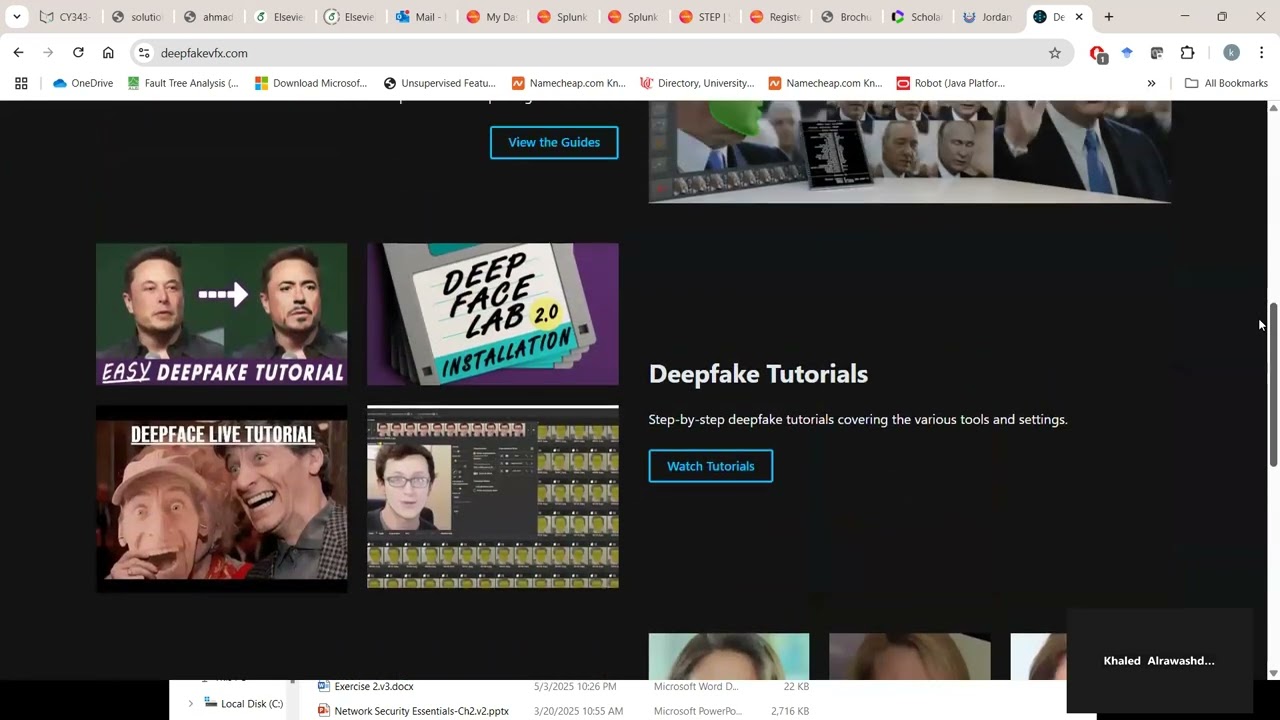Switch to the Registe tab

pos(775,17)
